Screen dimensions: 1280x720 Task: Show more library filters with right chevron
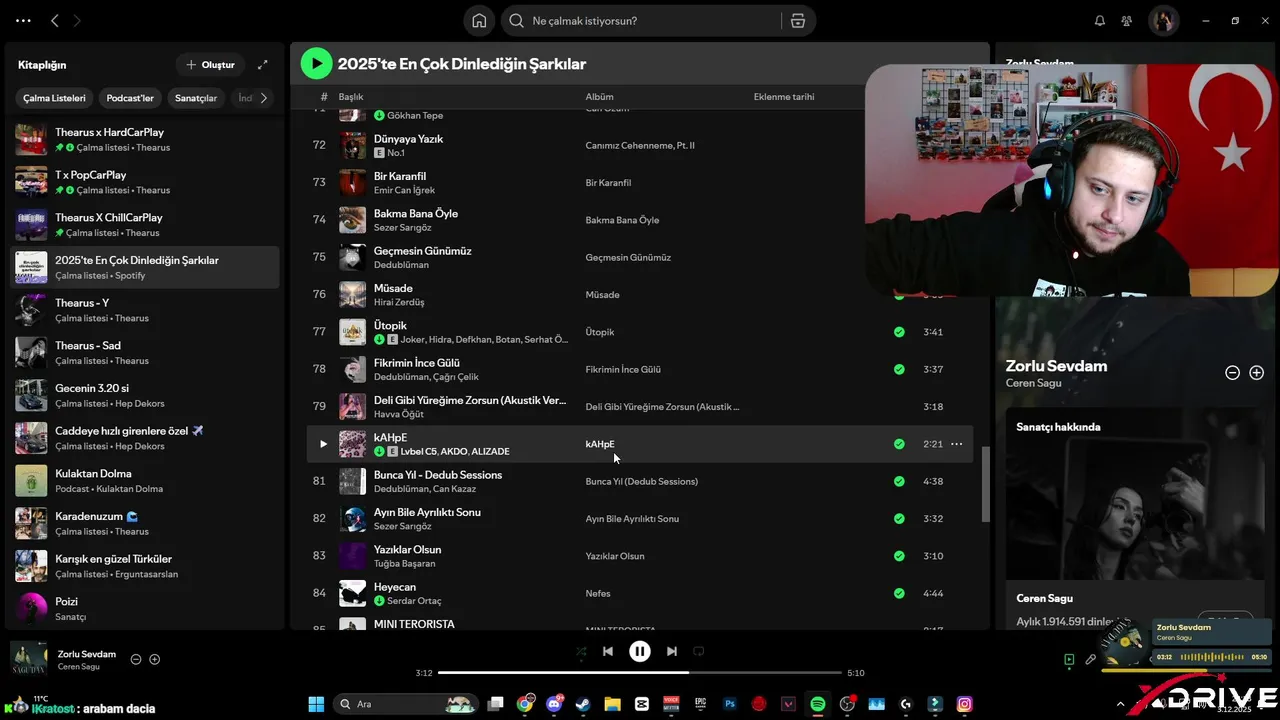pyautogui.click(x=264, y=98)
